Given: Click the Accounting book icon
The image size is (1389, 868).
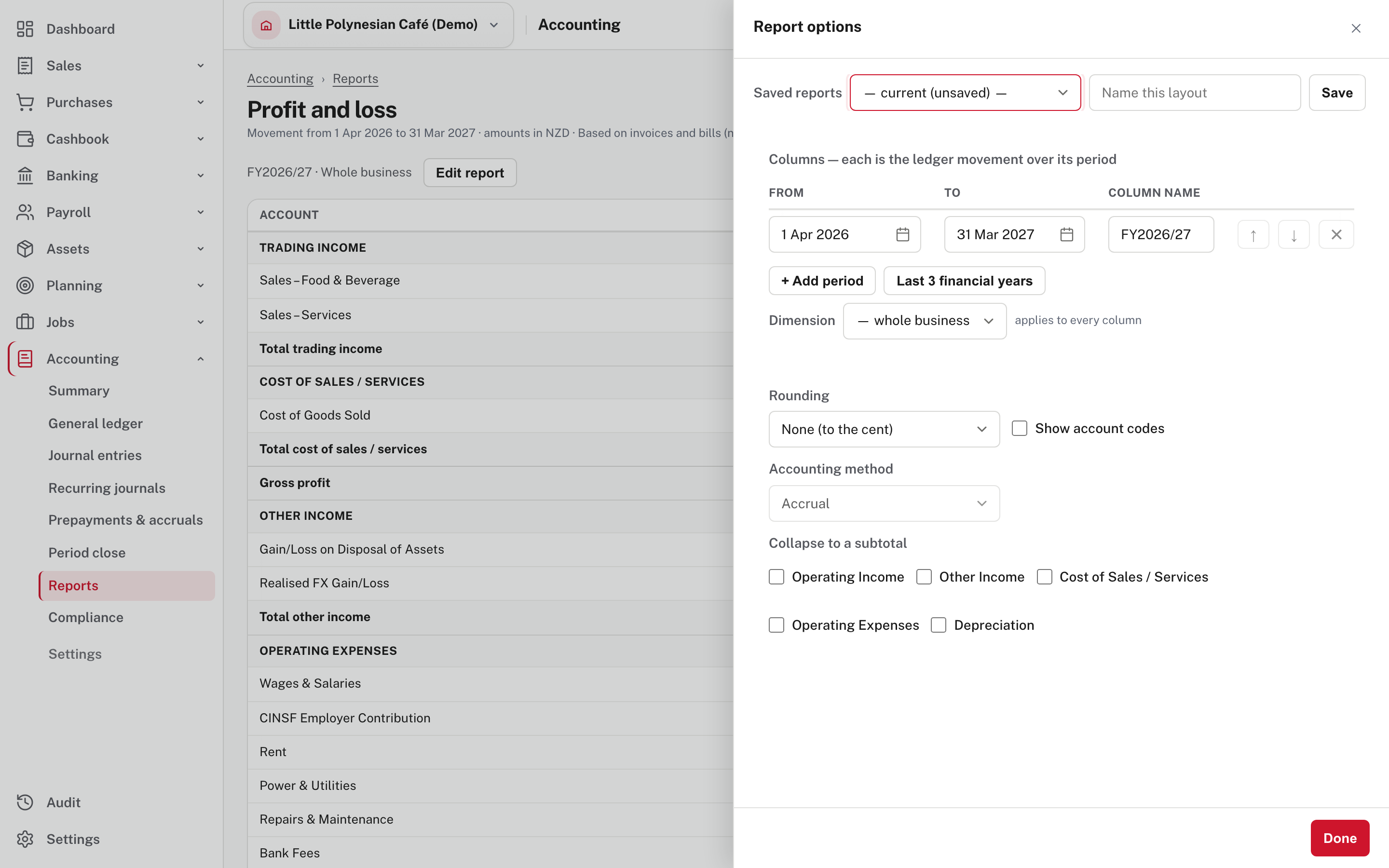Looking at the screenshot, I should pyautogui.click(x=25, y=359).
